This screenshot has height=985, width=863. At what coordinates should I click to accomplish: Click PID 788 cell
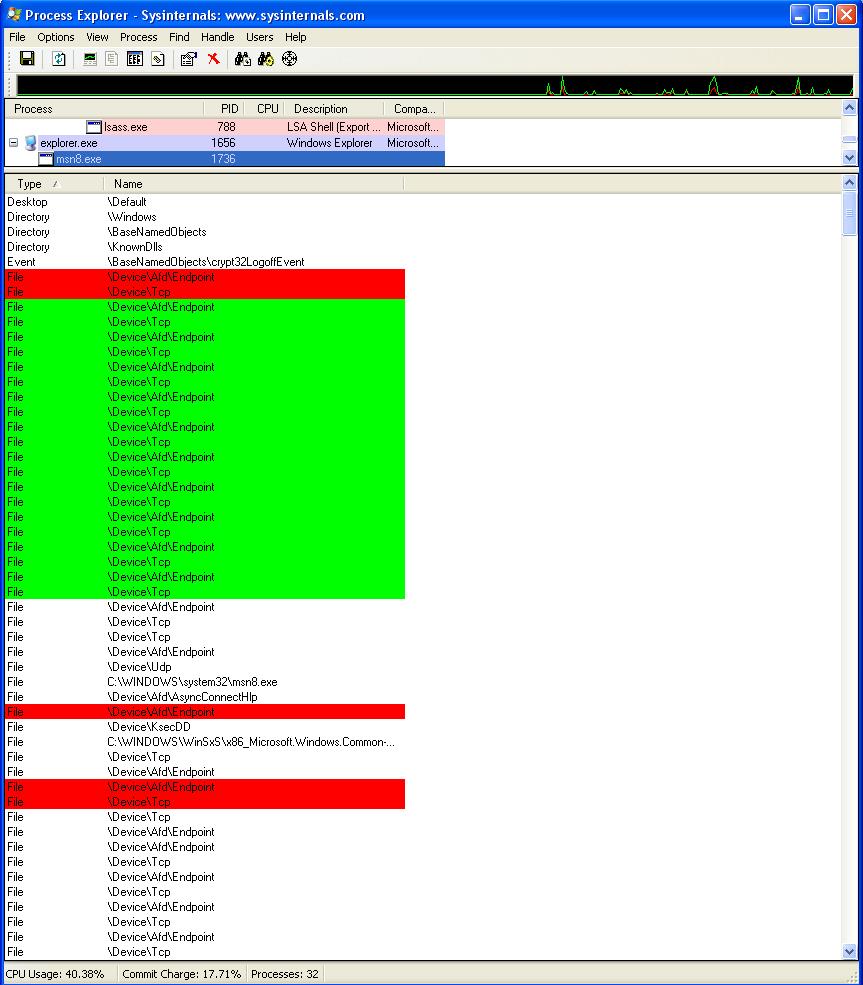click(x=226, y=127)
